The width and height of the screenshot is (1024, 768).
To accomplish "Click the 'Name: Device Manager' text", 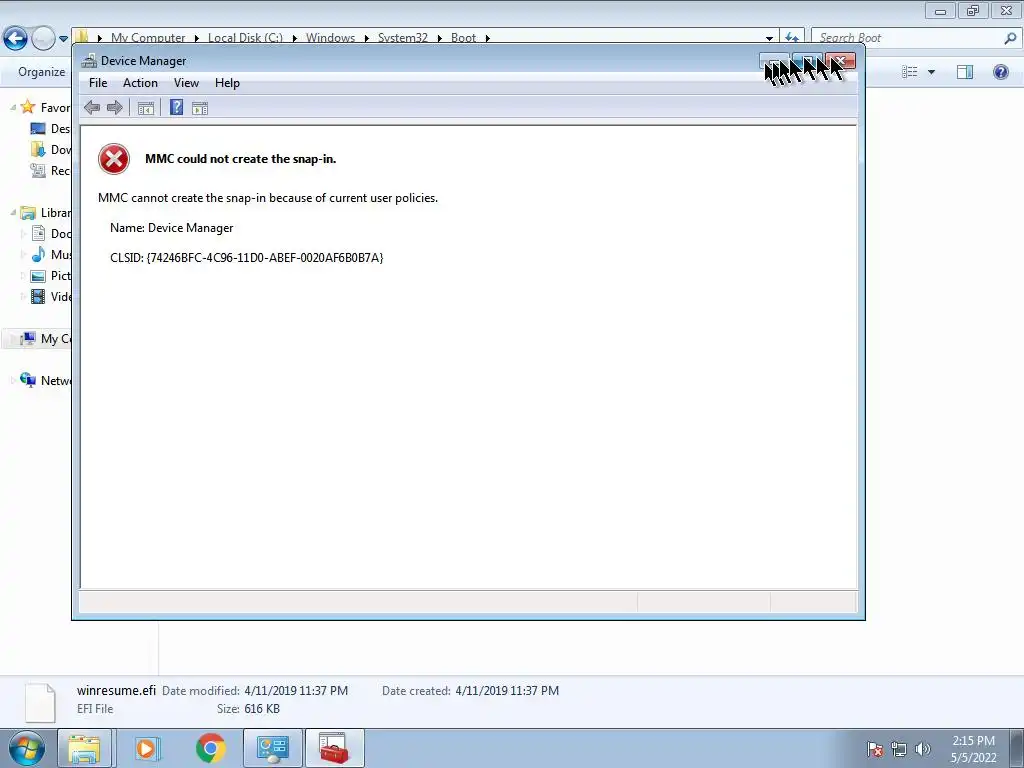I will [x=172, y=228].
